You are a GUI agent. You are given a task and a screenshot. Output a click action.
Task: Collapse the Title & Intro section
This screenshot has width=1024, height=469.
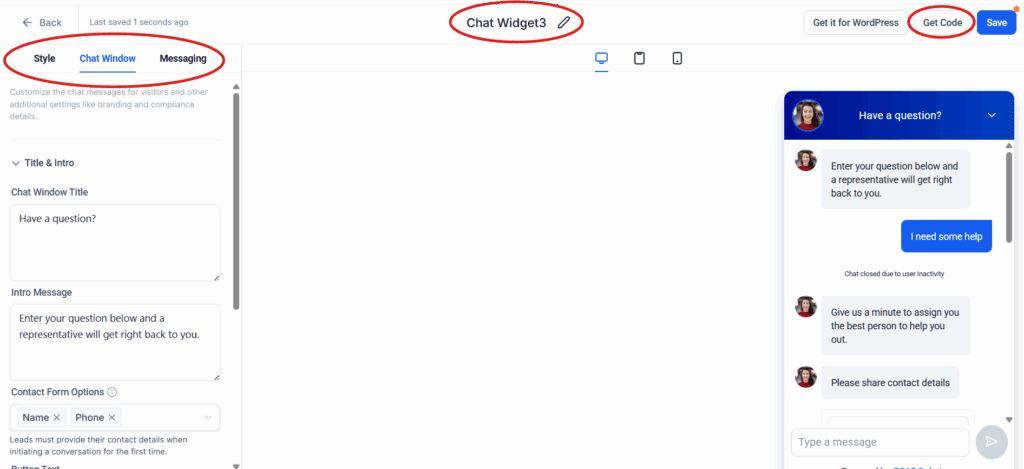(x=16, y=163)
